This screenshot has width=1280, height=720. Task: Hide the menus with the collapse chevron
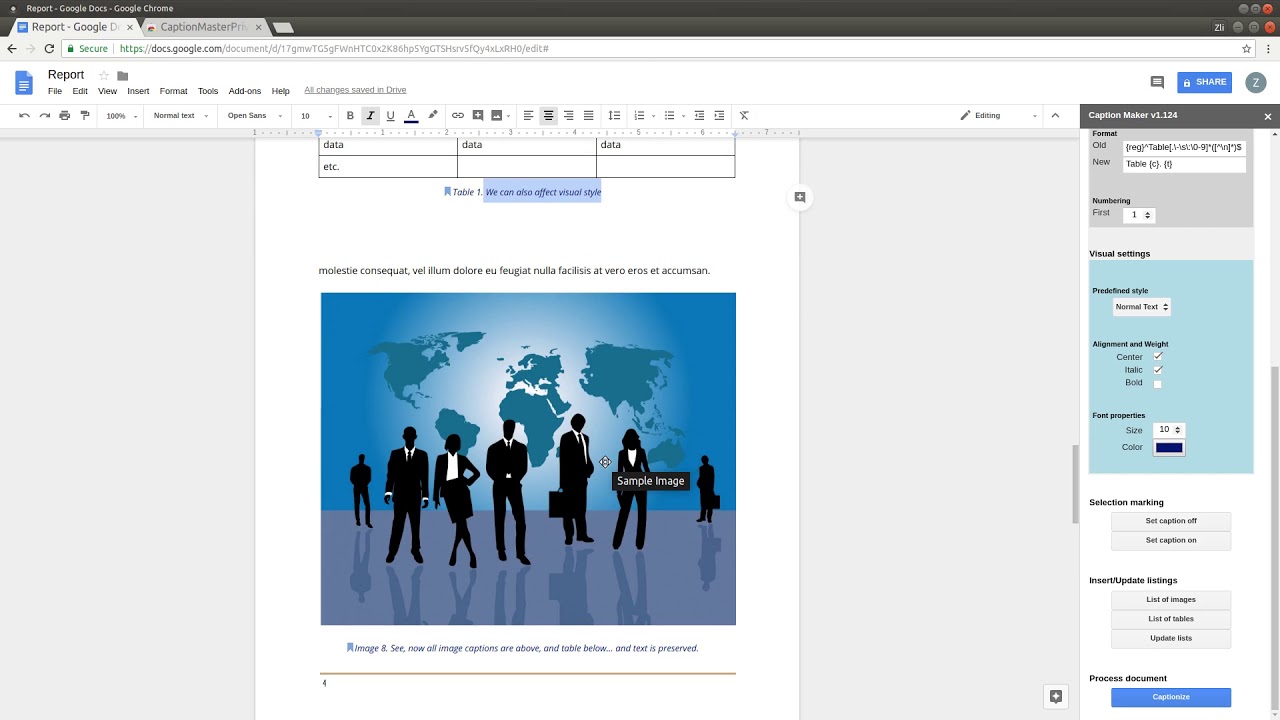tap(1055, 116)
